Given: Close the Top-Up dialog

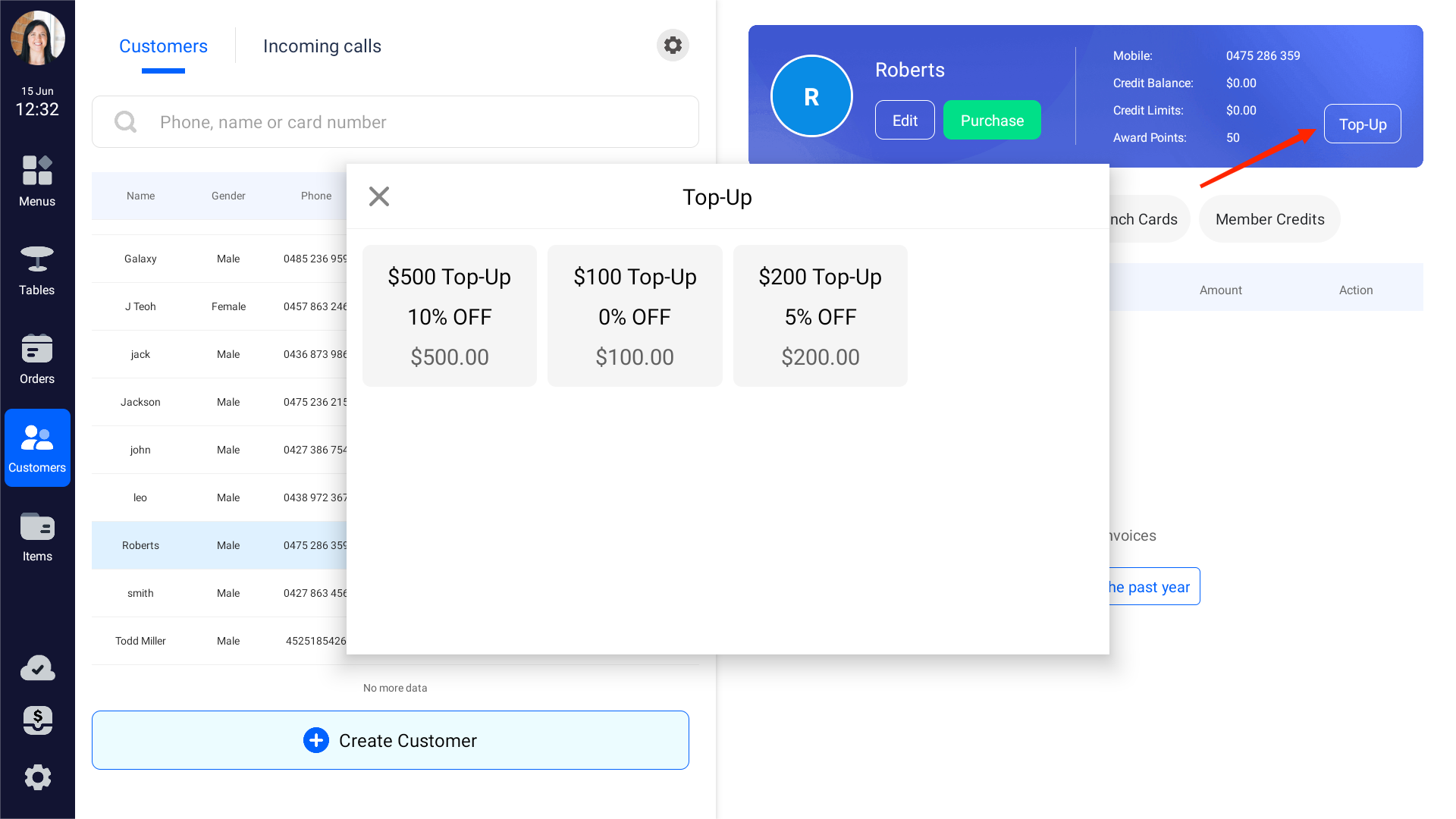Looking at the screenshot, I should pos(379,196).
